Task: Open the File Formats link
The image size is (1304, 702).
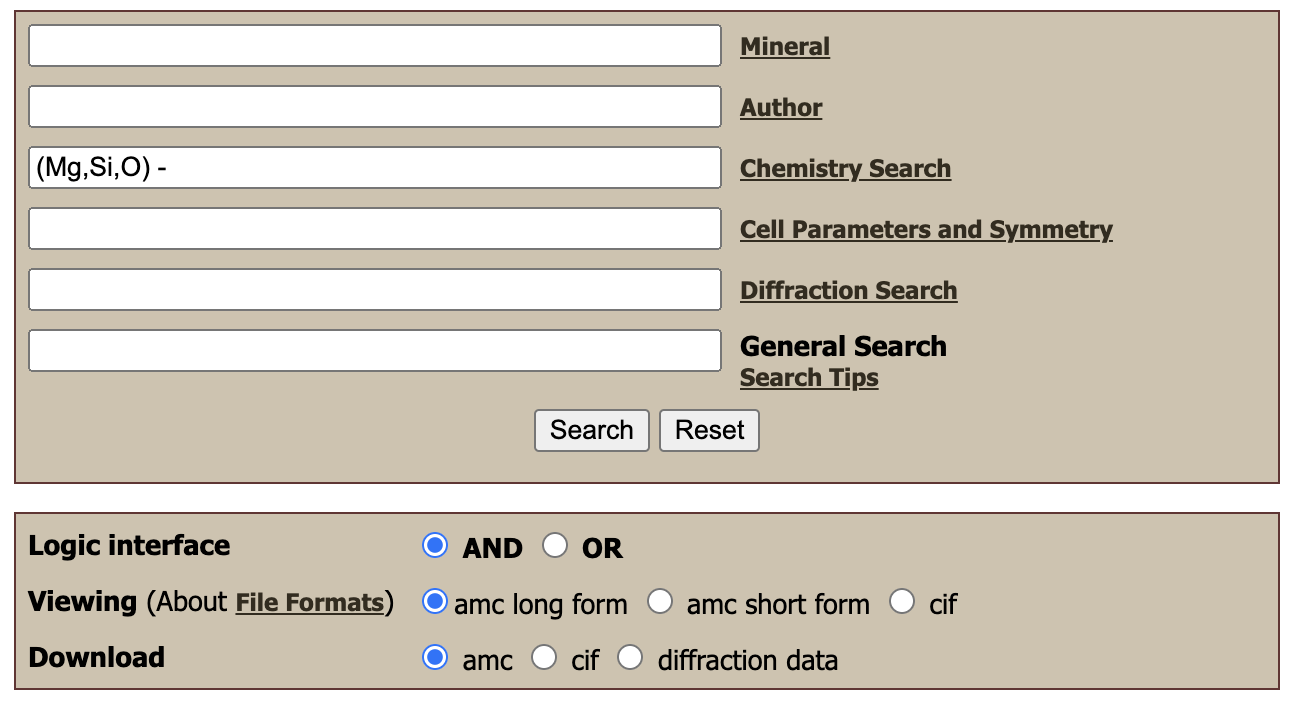Action: pos(310,603)
